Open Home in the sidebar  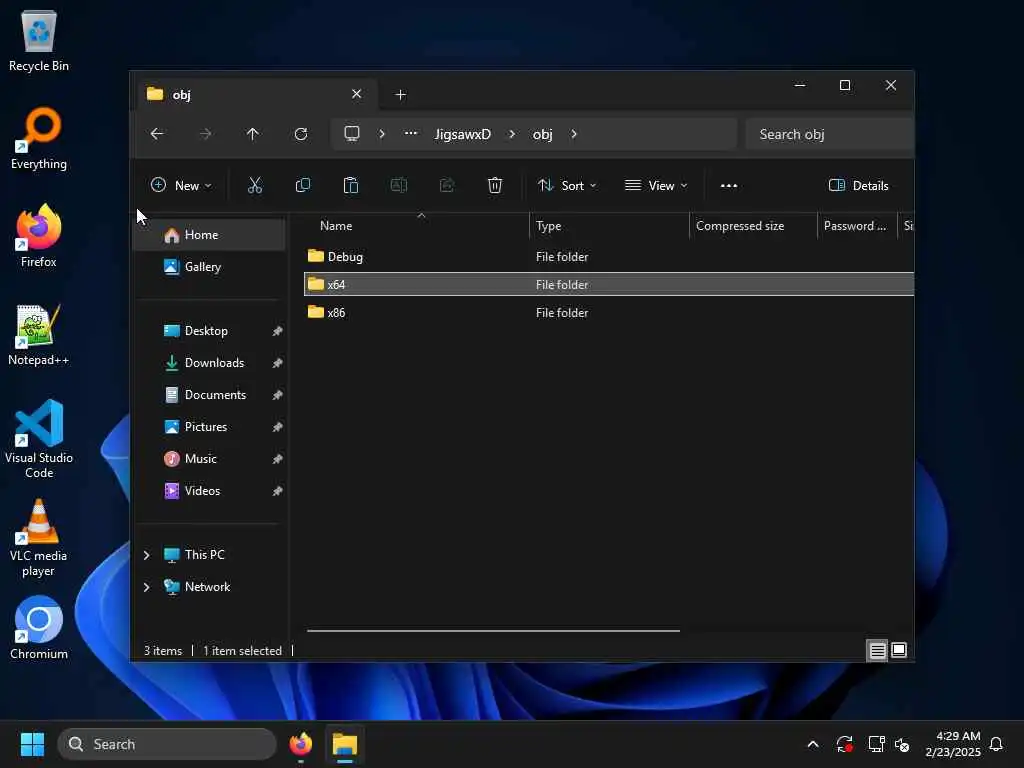pyautogui.click(x=210, y=235)
